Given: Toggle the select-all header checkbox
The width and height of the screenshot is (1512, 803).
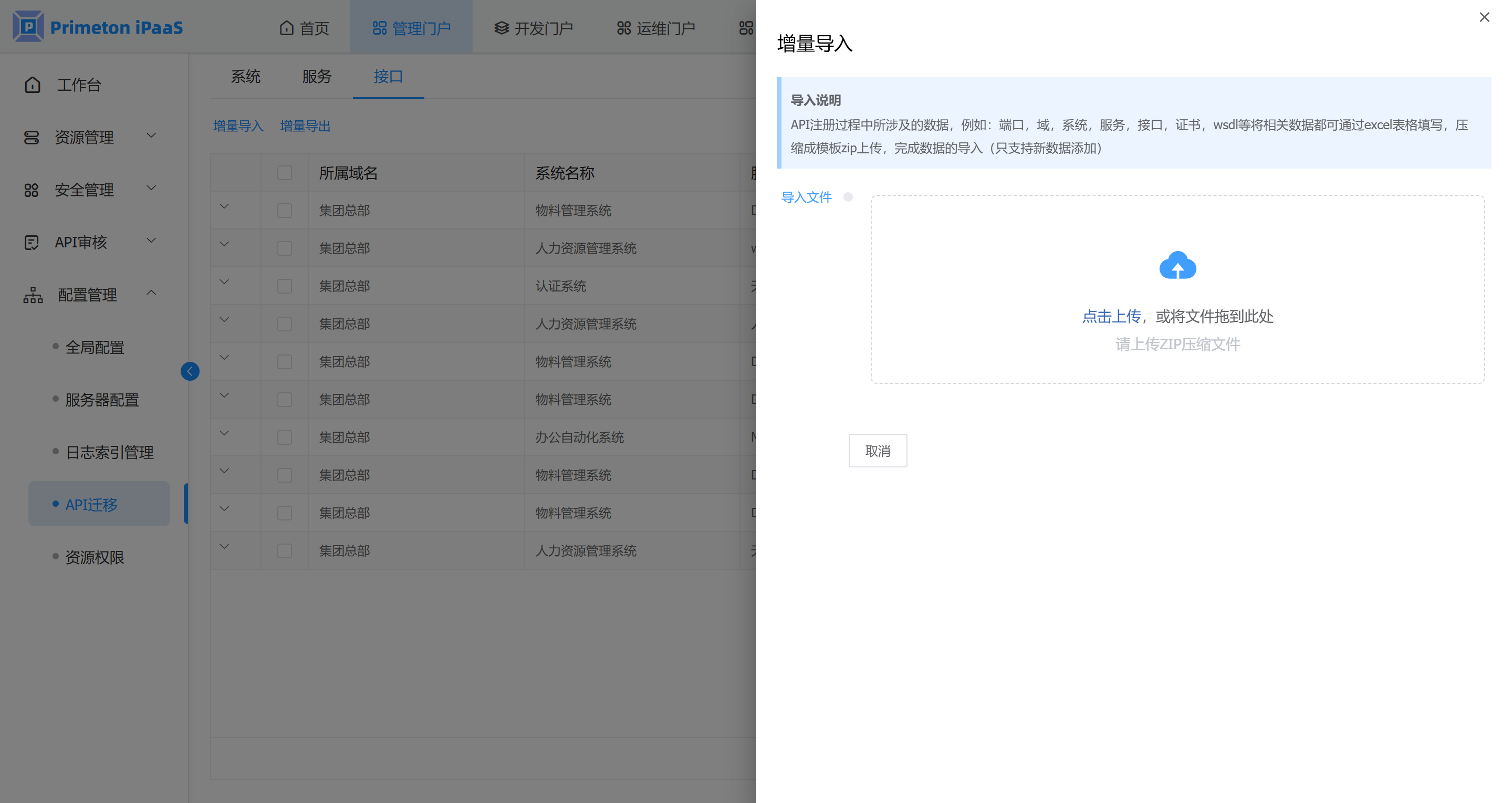Looking at the screenshot, I should click(x=285, y=173).
